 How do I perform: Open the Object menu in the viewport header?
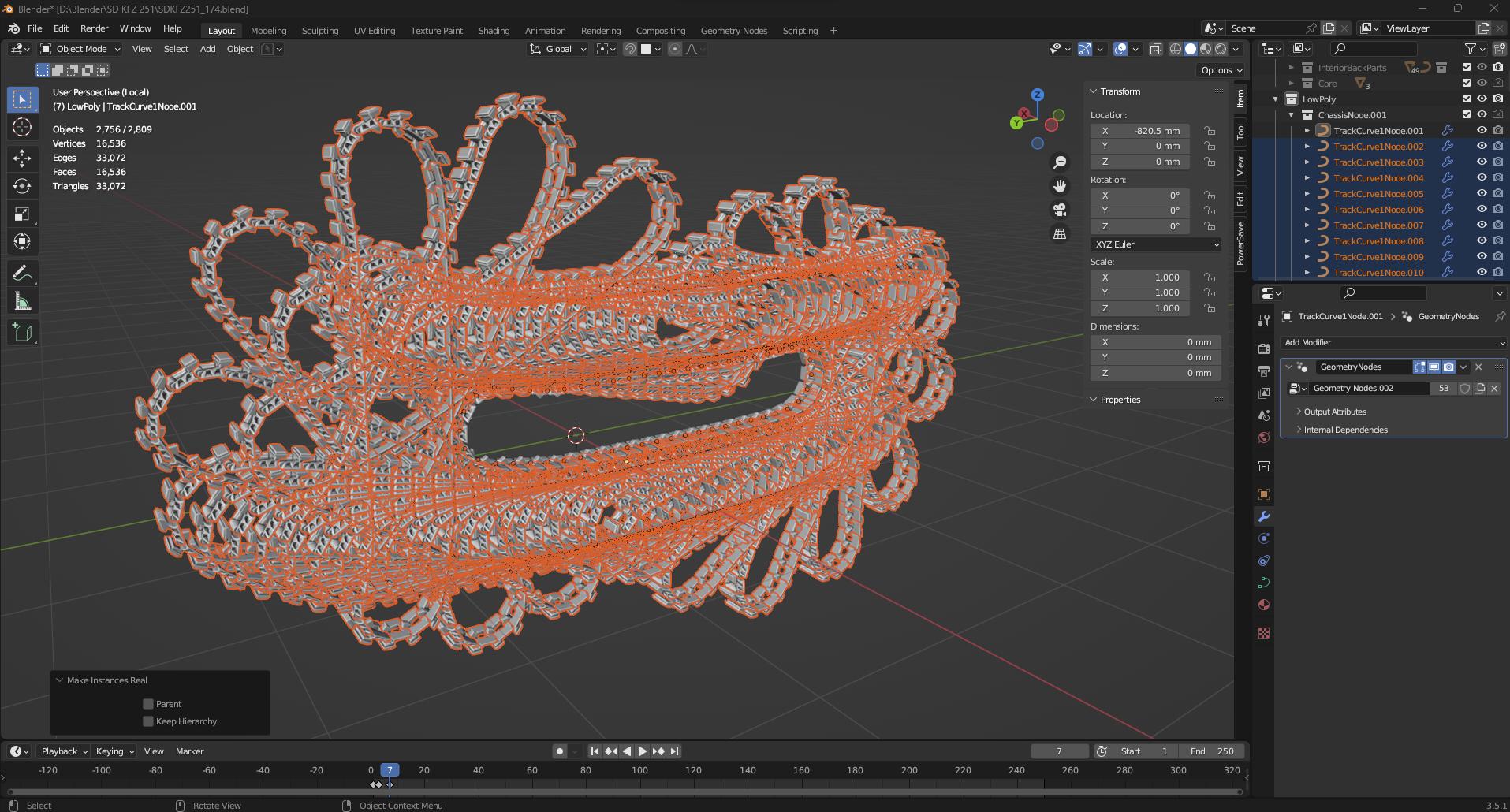[239, 49]
